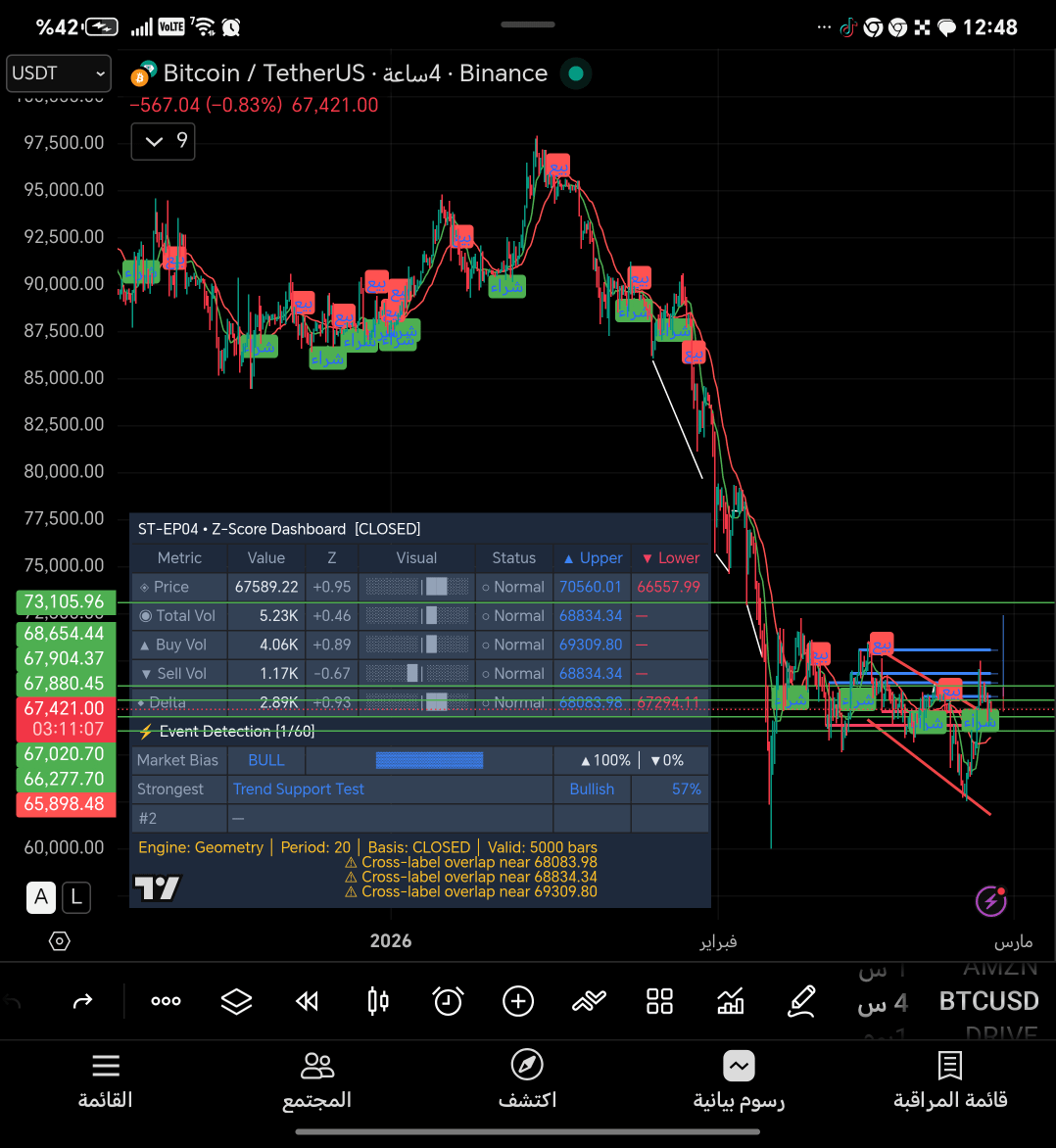The height and width of the screenshot is (1148, 1056).
Task: Tap the Price value 67589.22 cell
Action: pos(266,587)
